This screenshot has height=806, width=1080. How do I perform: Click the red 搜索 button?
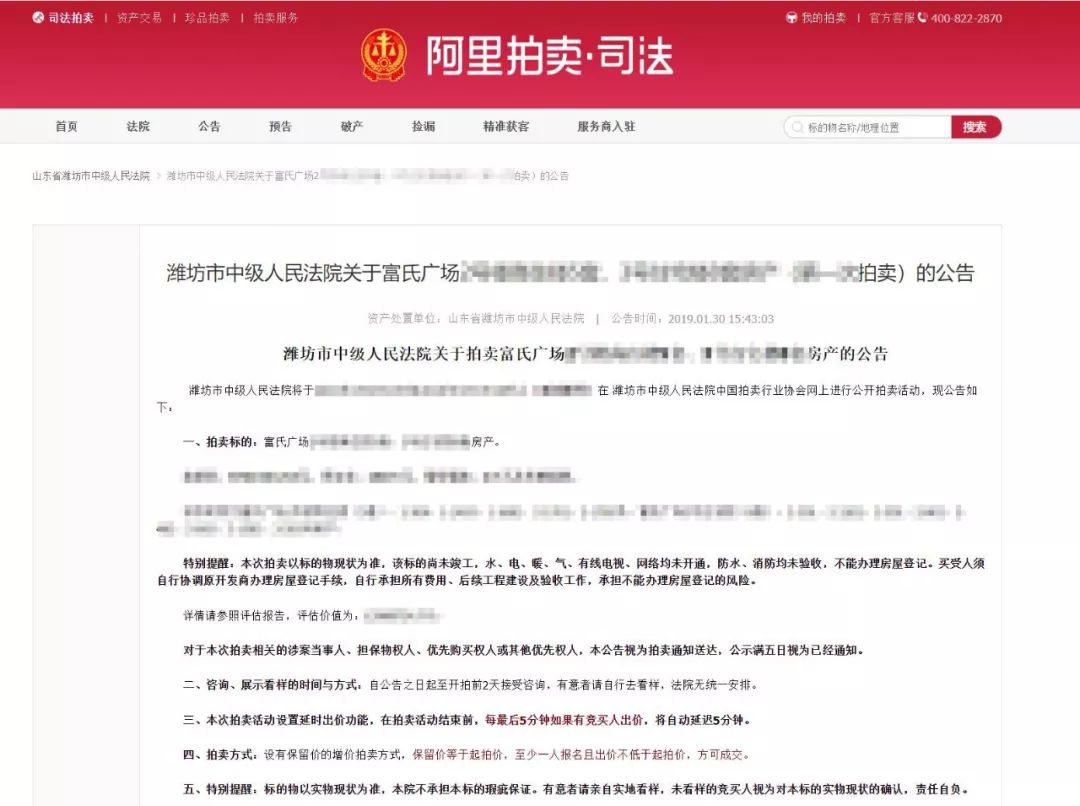975,127
